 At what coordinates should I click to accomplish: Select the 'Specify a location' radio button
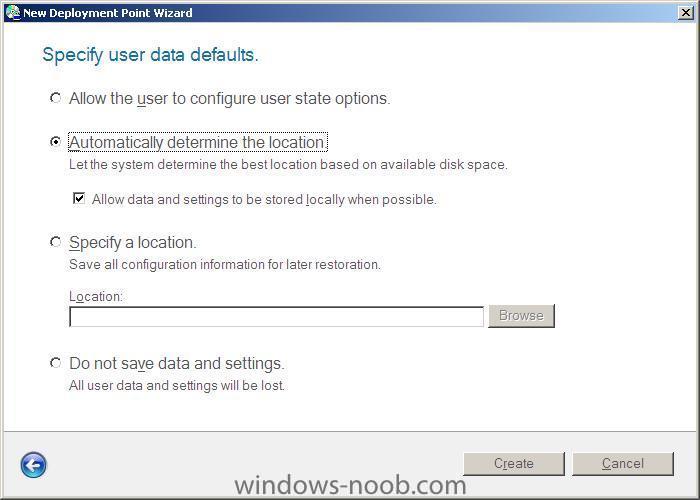pyautogui.click(x=55, y=242)
